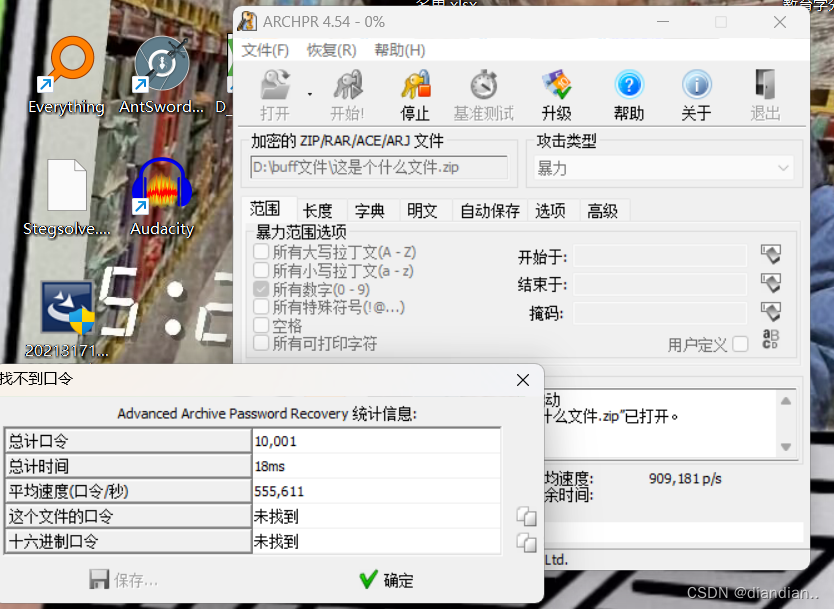Open the 选项 tab
834x609 pixels.
click(550, 211)
